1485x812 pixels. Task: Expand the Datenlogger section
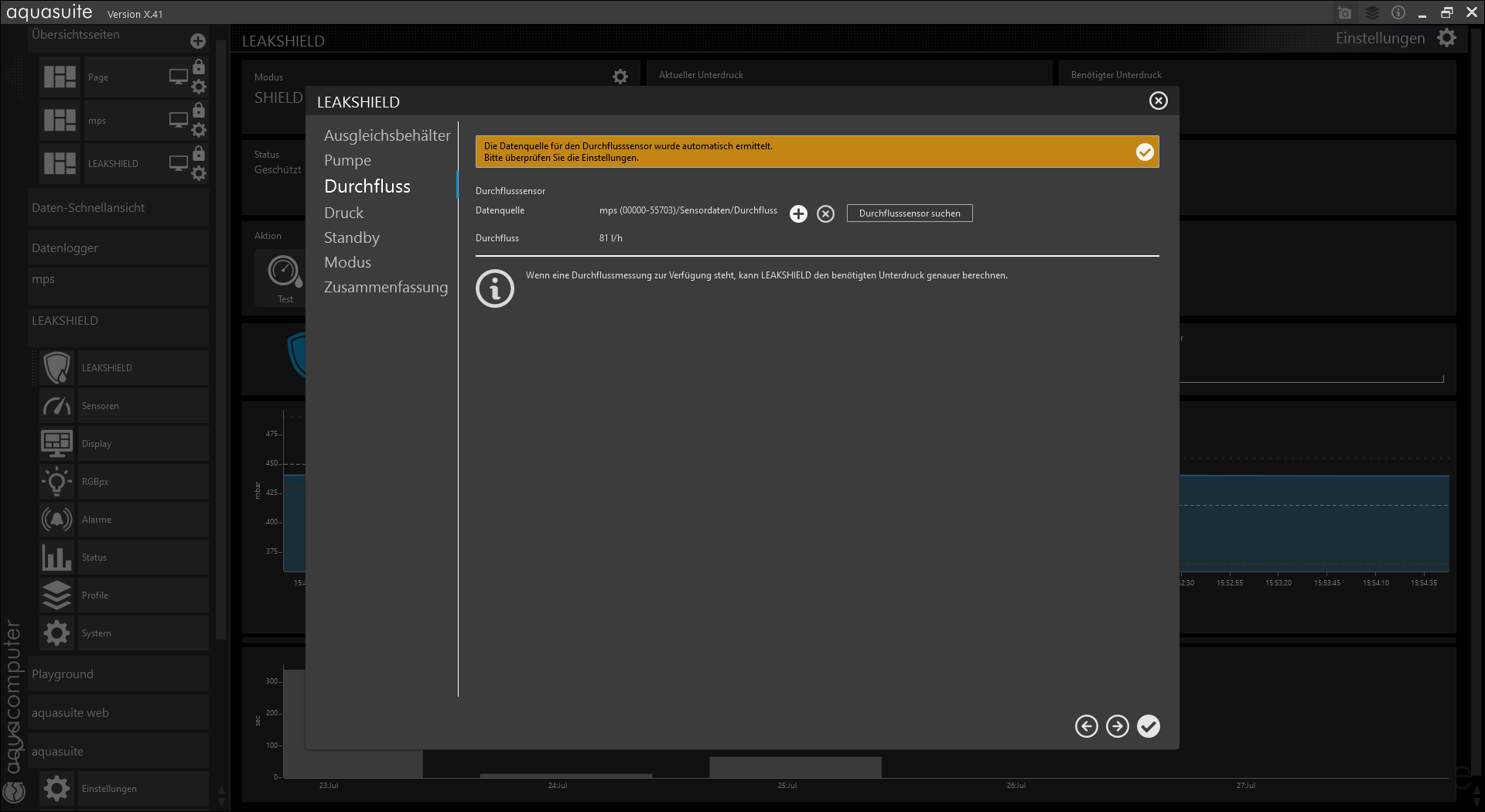[65, 248]
